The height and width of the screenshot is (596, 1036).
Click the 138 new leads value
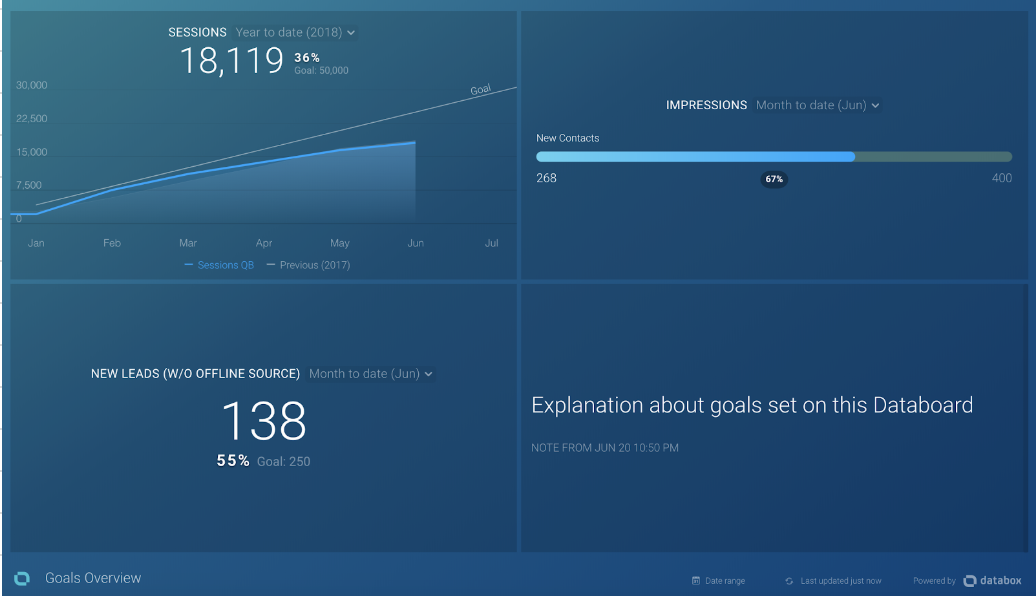coord(263,421)
